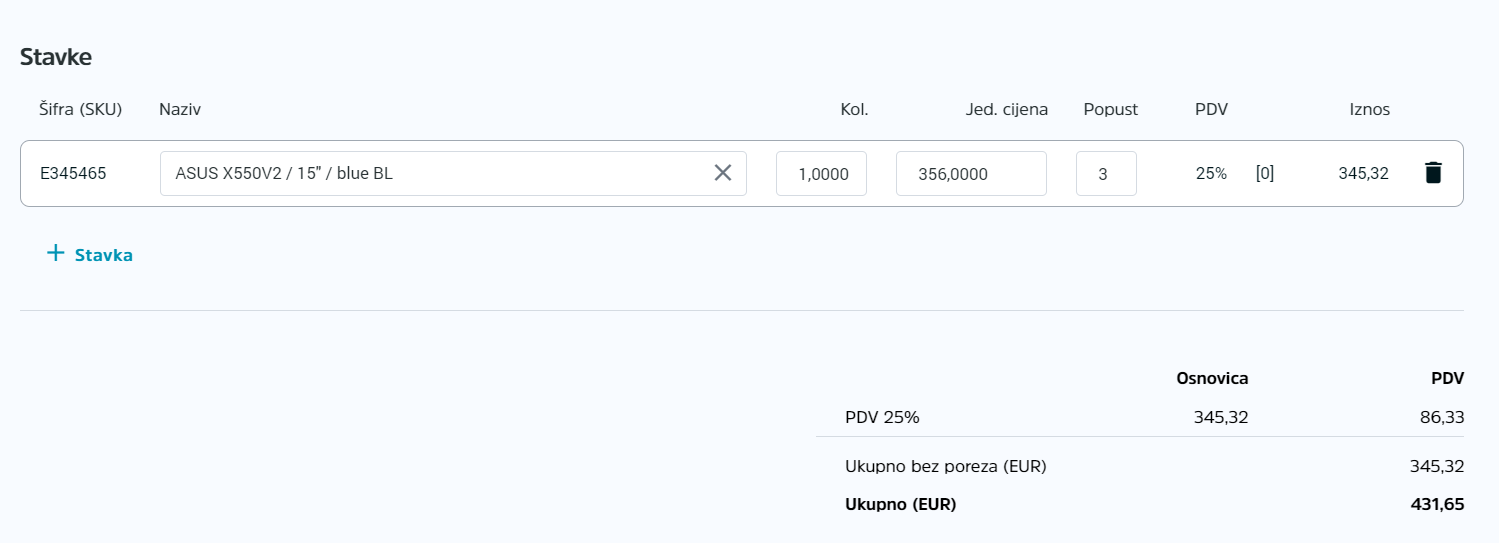Image resolution: width=1499 pixels, height=543 pixels.
Task: Select the SKU code E345465
Action: 73,174
